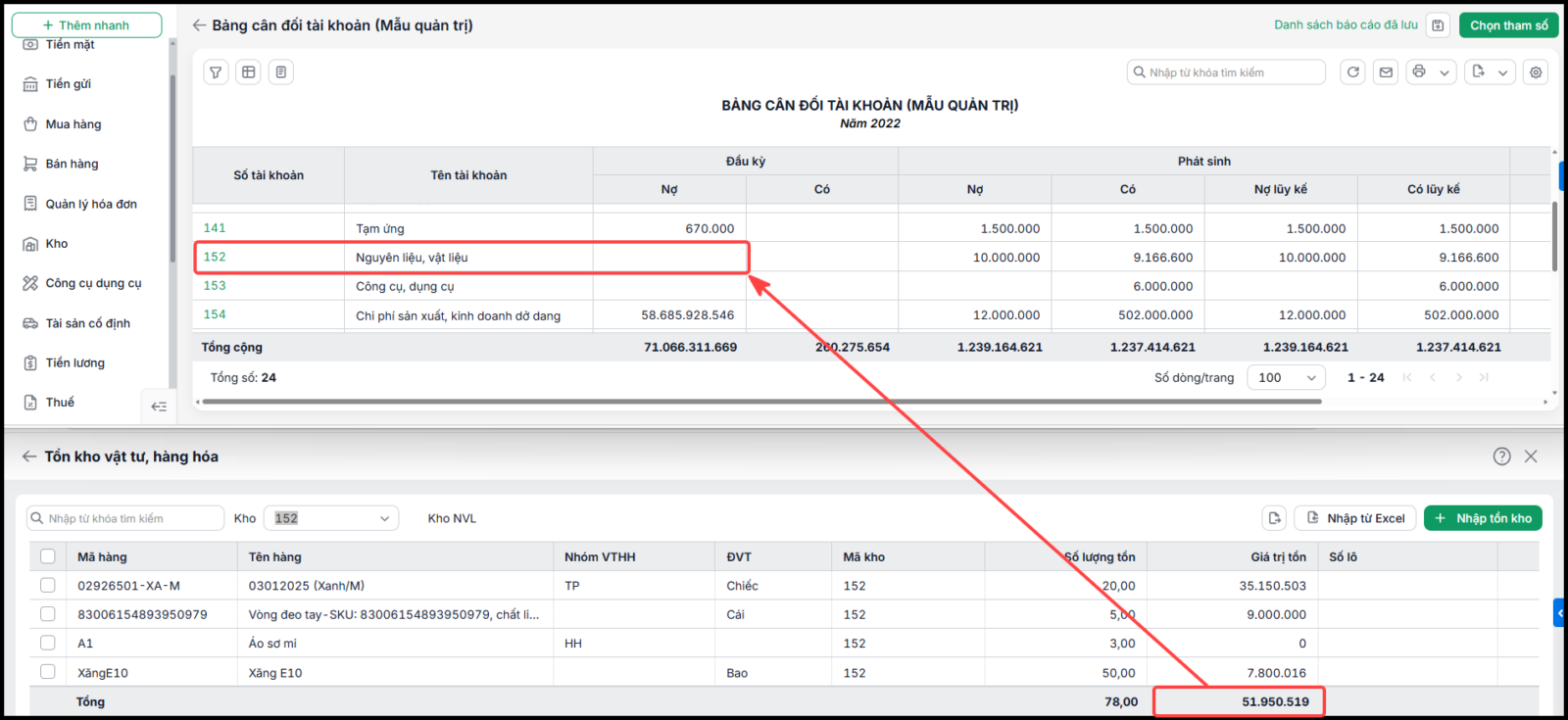Go back from Tồn kho vật tư, hàng hóa
Image resolution: width=1568 pixels, height=720 pixels.
(29, 456)
